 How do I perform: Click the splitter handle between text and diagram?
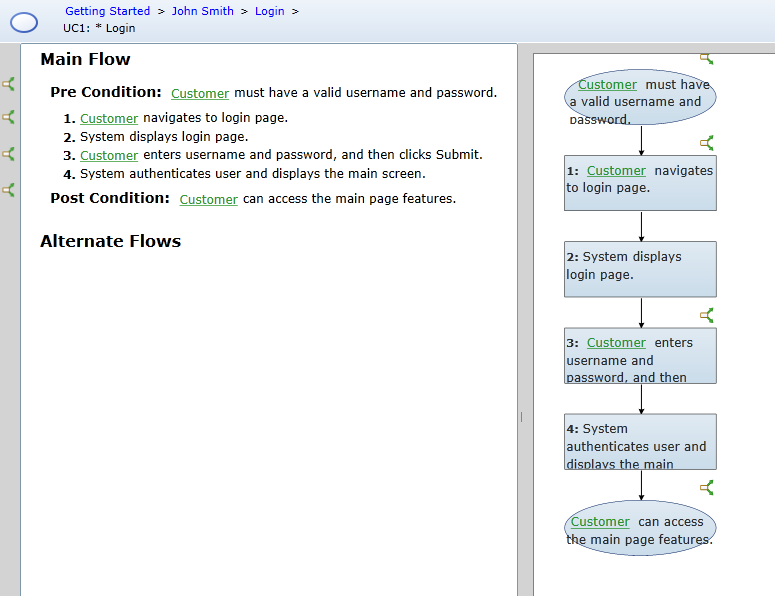coord(521,416)
